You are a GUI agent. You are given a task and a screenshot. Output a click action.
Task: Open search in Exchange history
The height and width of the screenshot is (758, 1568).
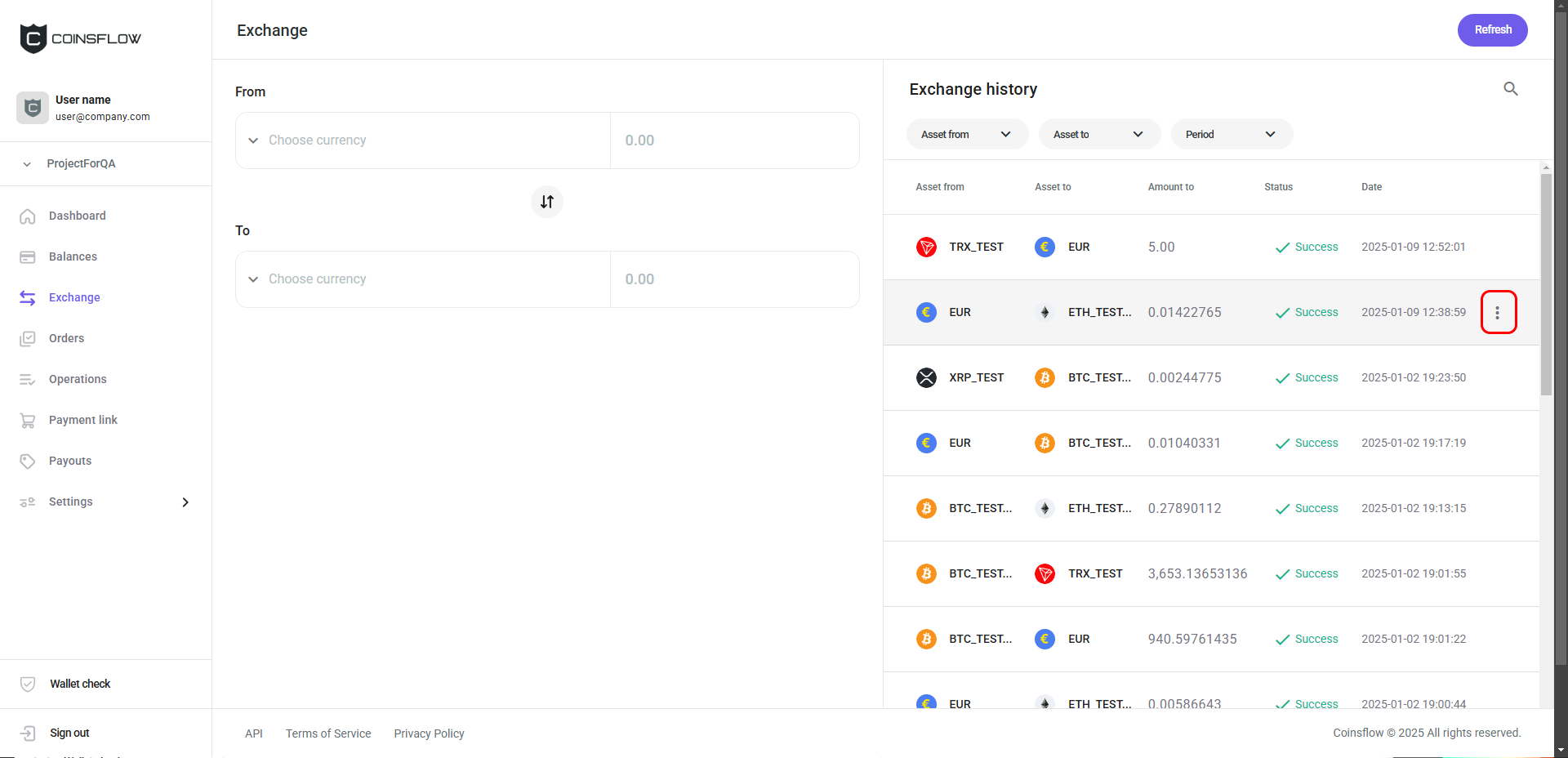point(1510,89)
